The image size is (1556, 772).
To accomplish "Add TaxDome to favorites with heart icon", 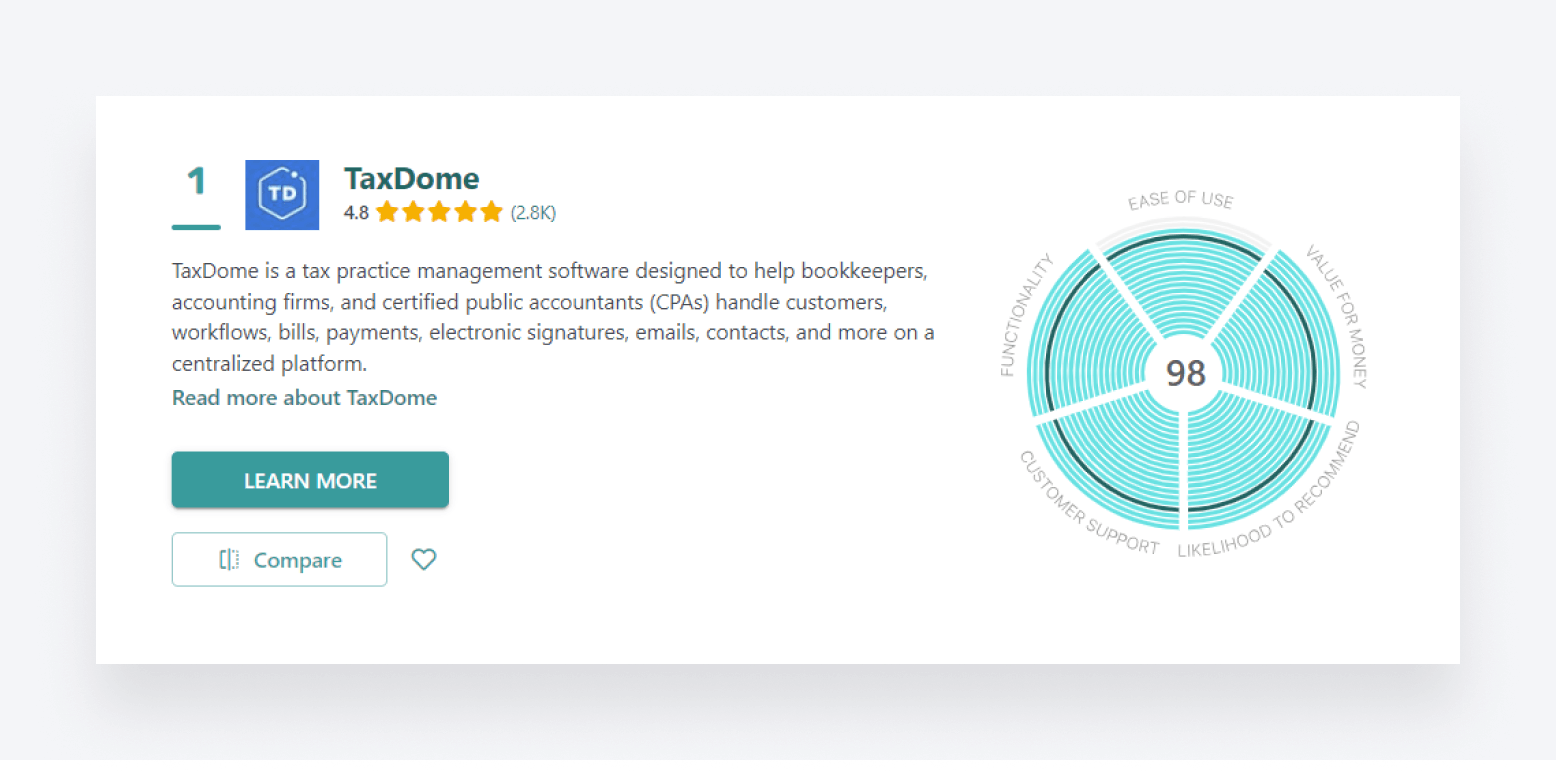I will (424, 559).
